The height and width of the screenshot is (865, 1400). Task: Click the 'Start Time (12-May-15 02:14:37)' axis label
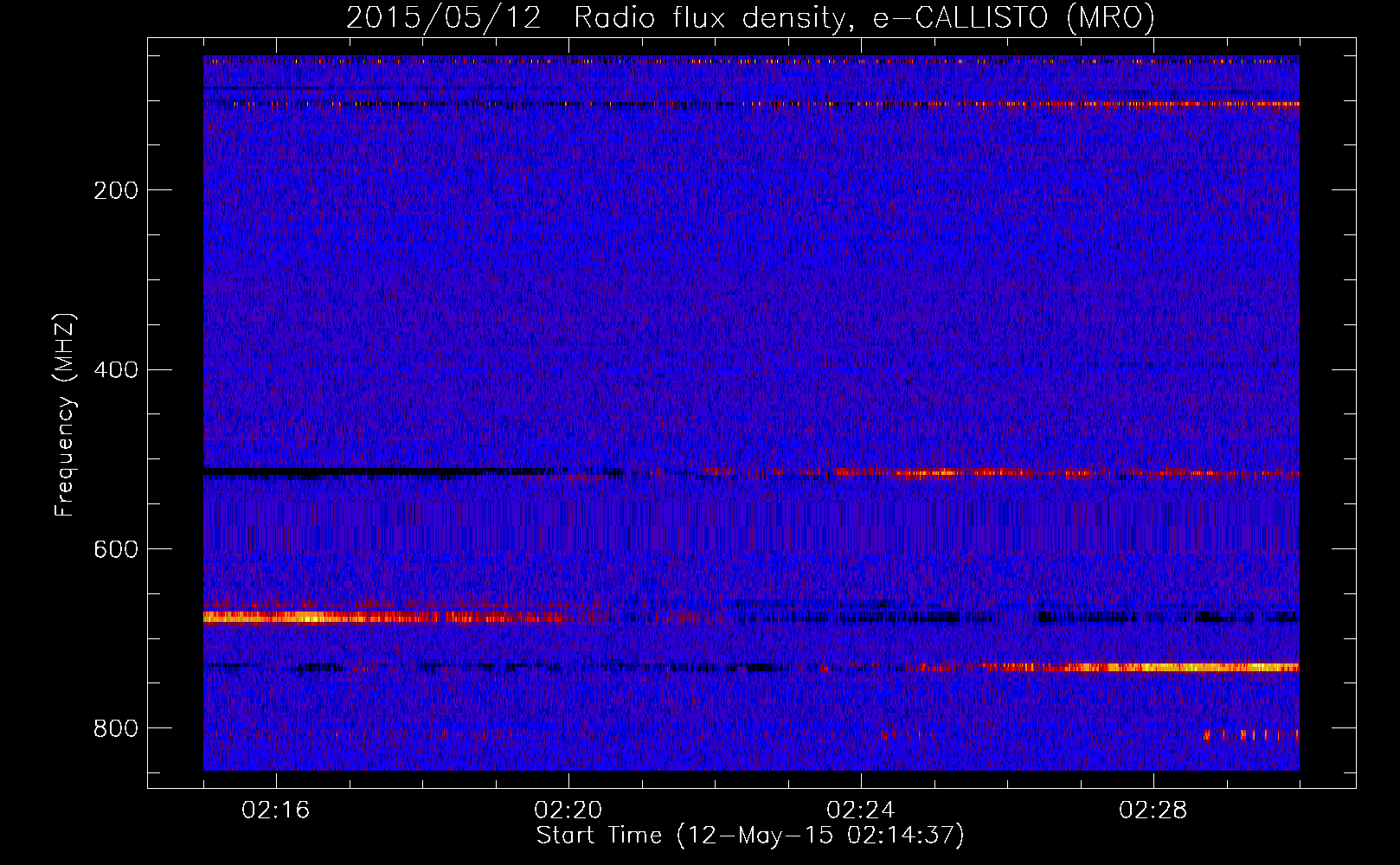(750, 836)
